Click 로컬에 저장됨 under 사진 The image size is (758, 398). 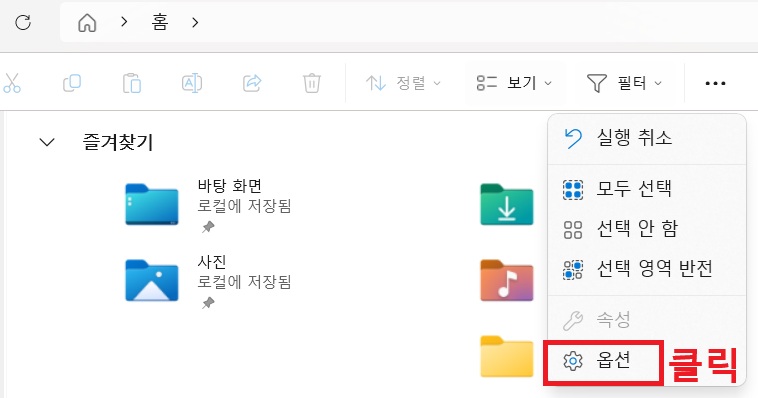pos(244,282)
